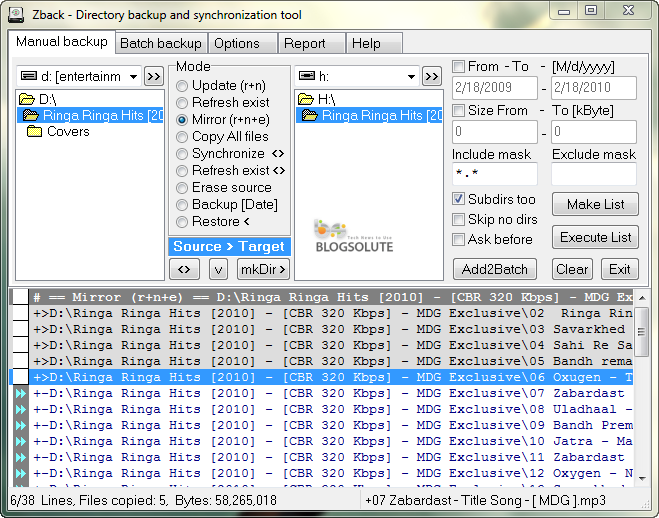Click the Exclude mask field

594,174
